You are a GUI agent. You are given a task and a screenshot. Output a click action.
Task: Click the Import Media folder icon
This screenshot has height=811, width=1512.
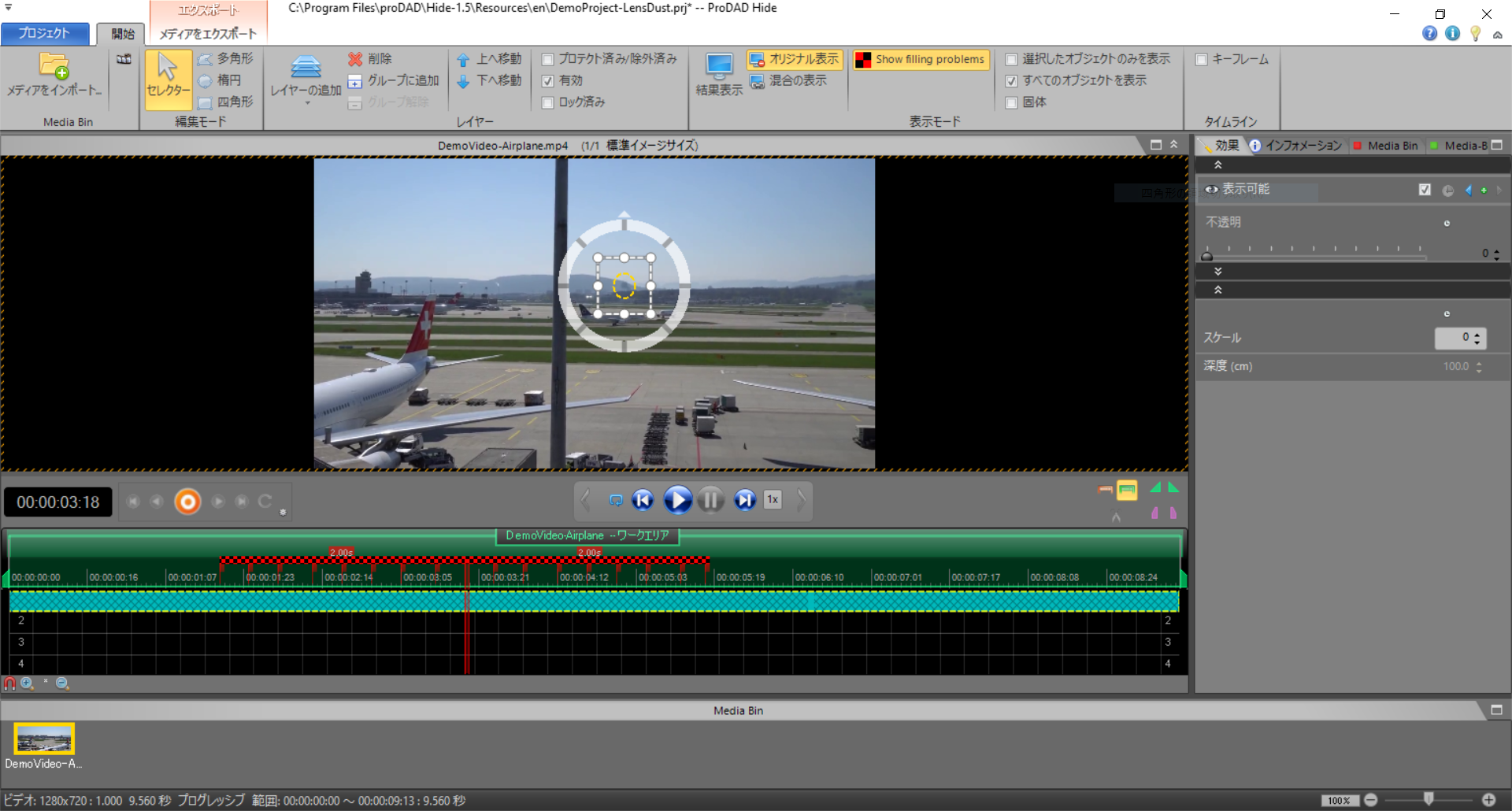54,66
